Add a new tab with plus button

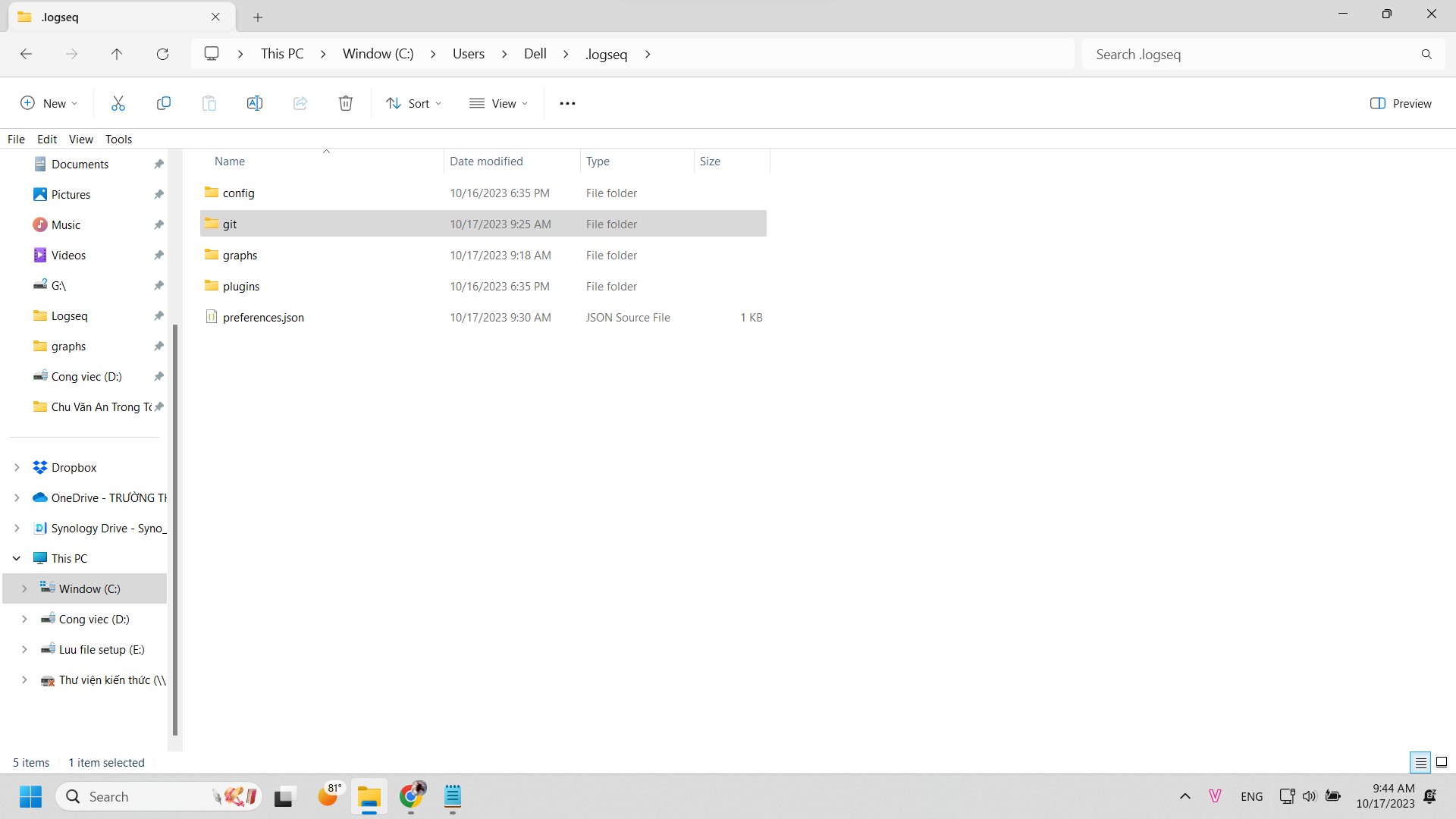click(258, 17)
